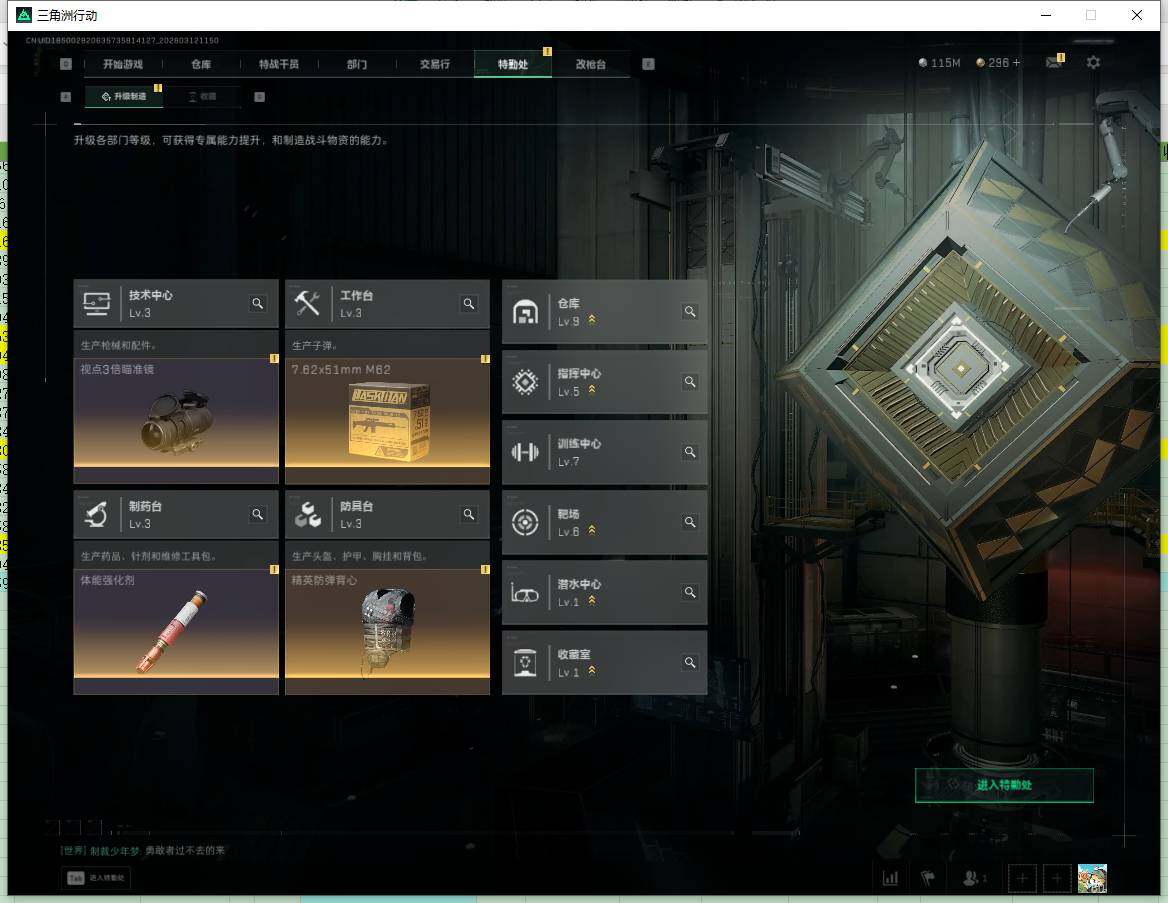Click the 115M silver currency balance
Viewport: 1168px width, 903px height.
[x=939, y=63]
